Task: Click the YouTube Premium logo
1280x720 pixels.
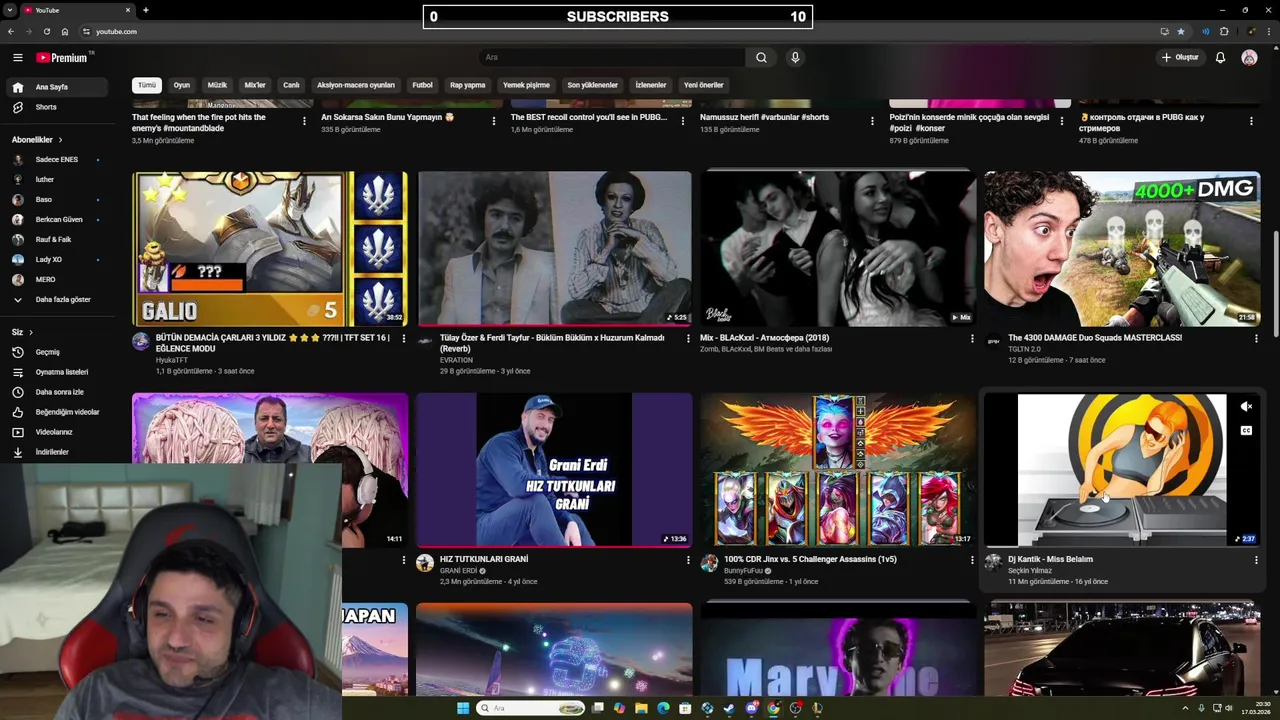Action: 62,58
